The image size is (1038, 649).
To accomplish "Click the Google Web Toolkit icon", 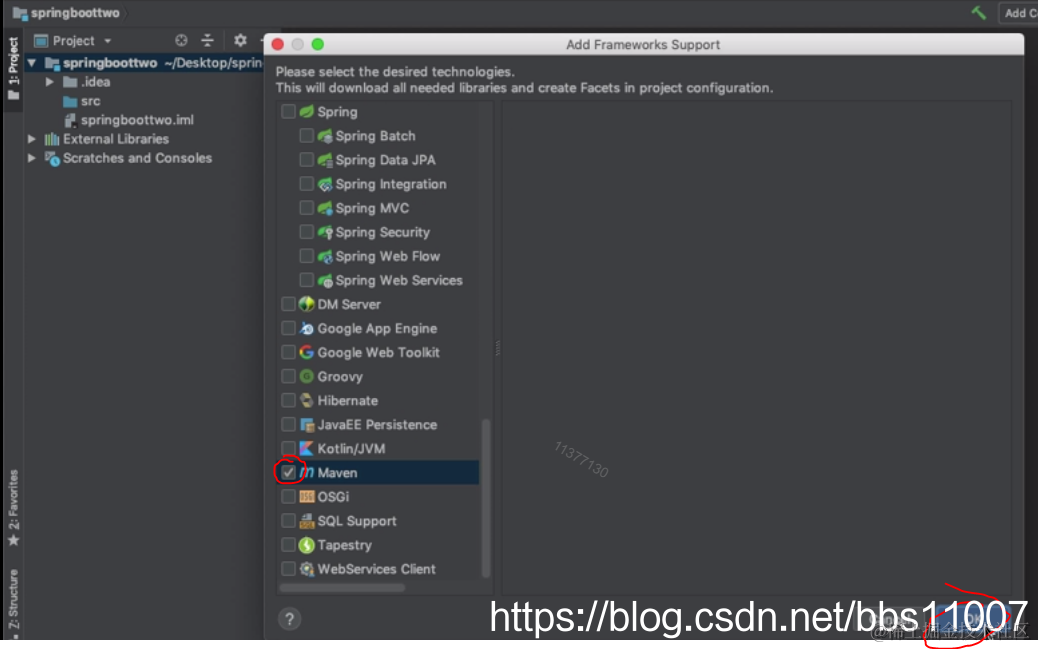I will (x=307, y=352).
